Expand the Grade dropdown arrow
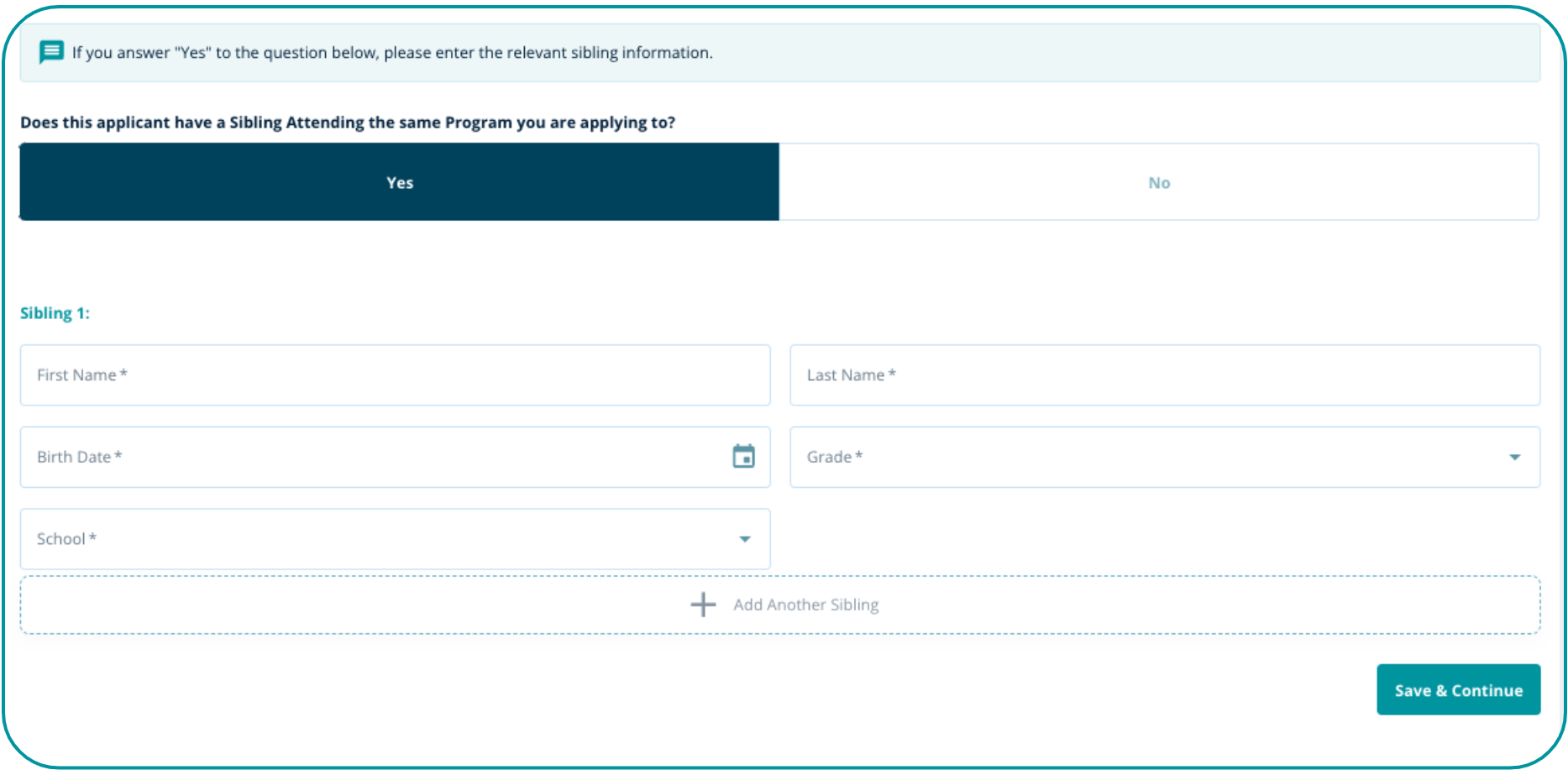This screenshot has width=1568, height=775. point(1514,458)
